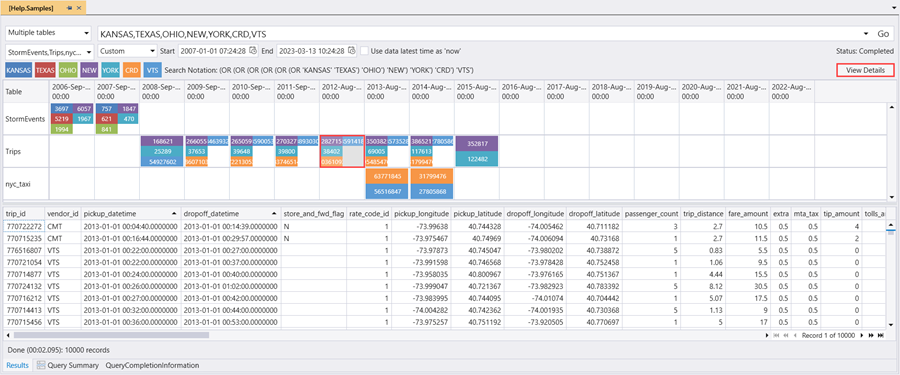Open the Multiple tables dropdown

(49, 33)
